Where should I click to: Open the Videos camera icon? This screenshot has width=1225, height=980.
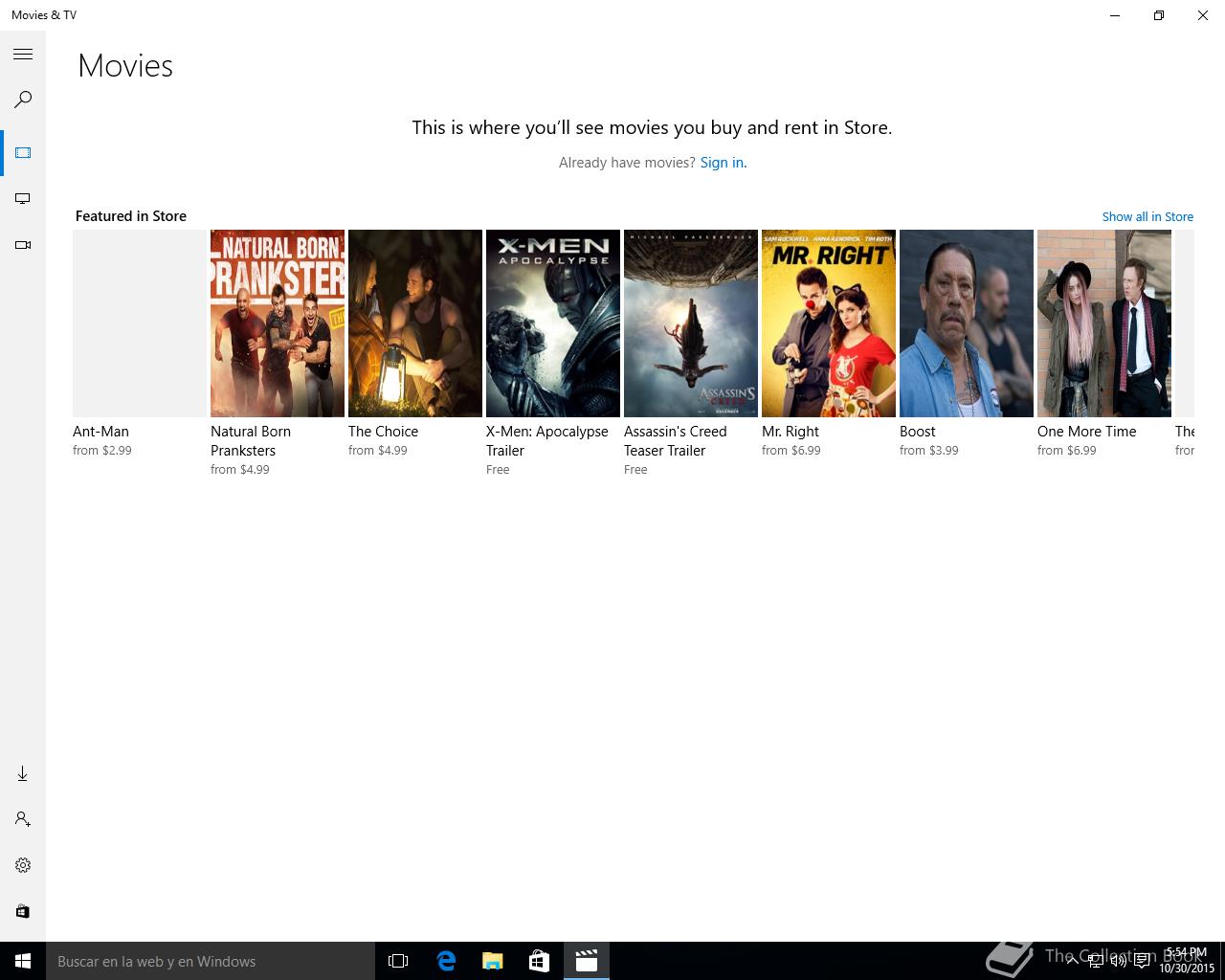pos(23,245)
